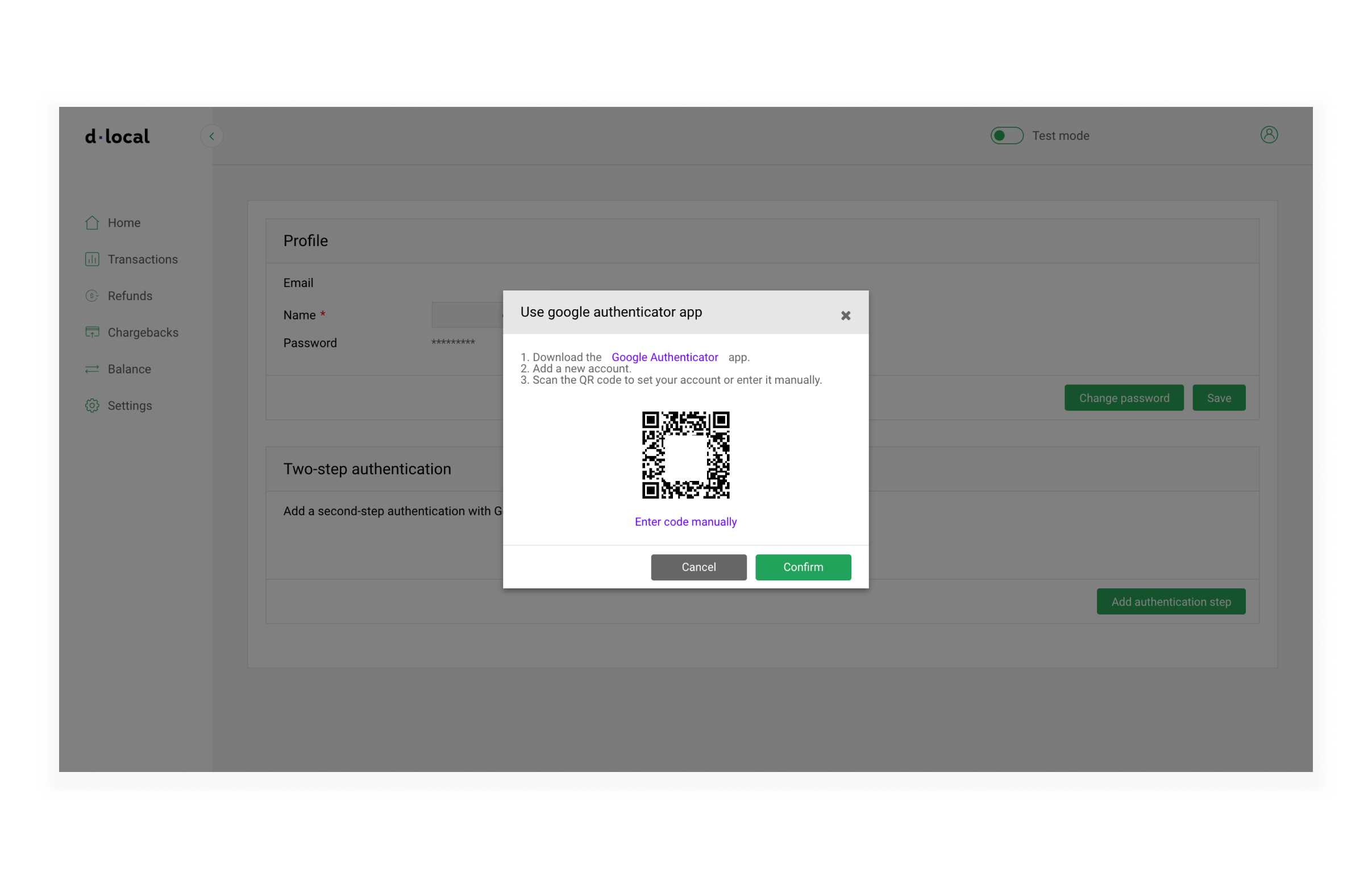
Task: Click the green Confirm button
Action: (x=803, y=567)
